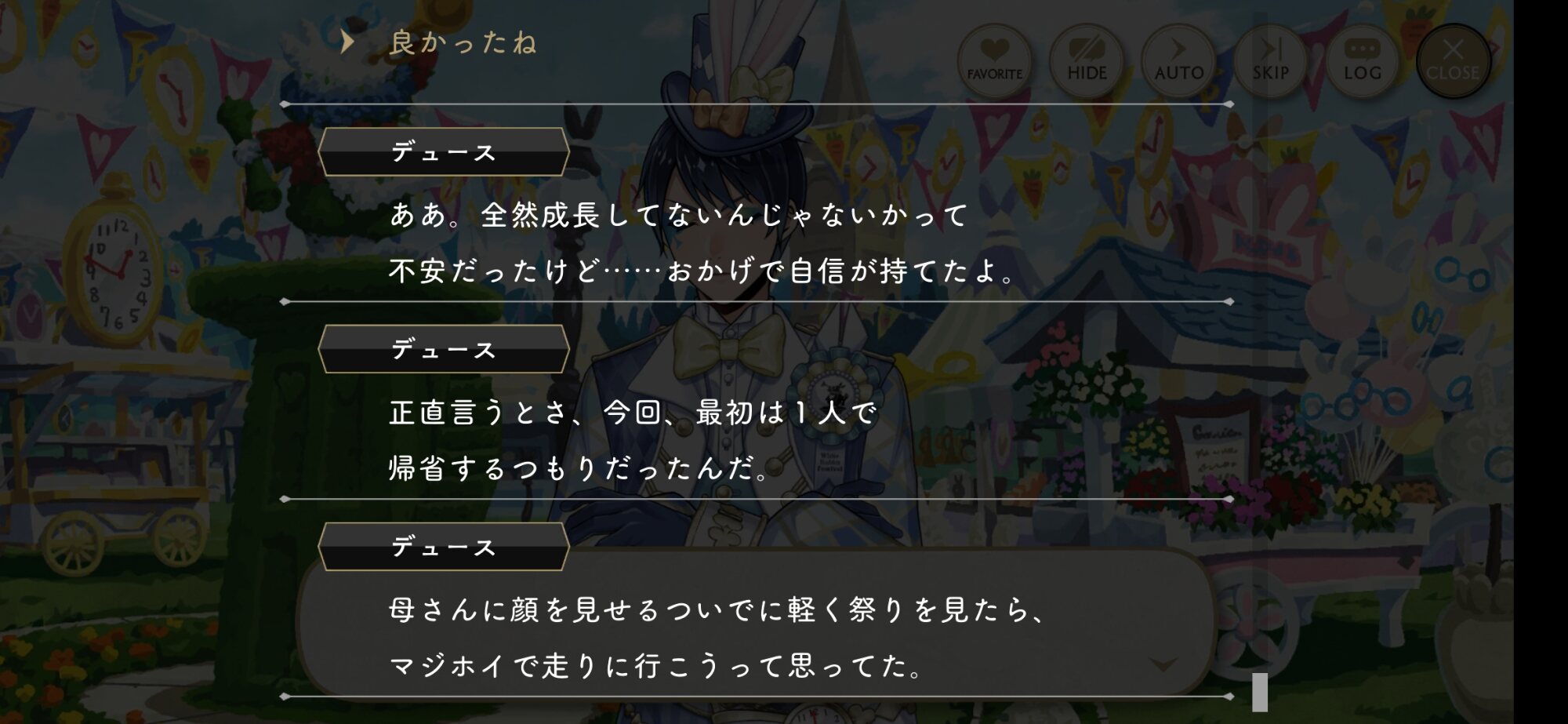Click the log scrollbar thumb

(1260, 692)
